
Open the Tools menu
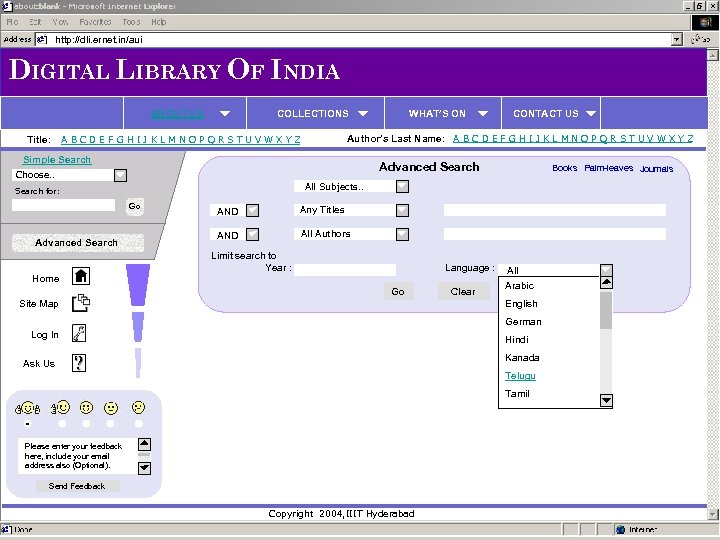(x=131, y=22)
